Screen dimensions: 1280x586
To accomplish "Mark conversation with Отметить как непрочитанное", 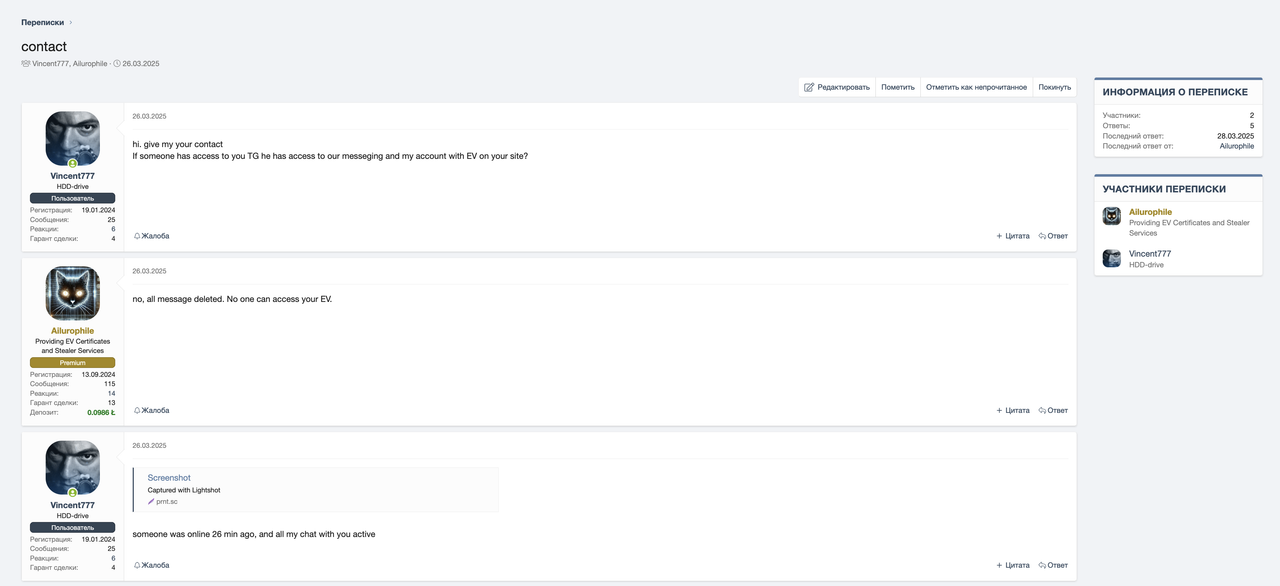I will pos(976,87).
